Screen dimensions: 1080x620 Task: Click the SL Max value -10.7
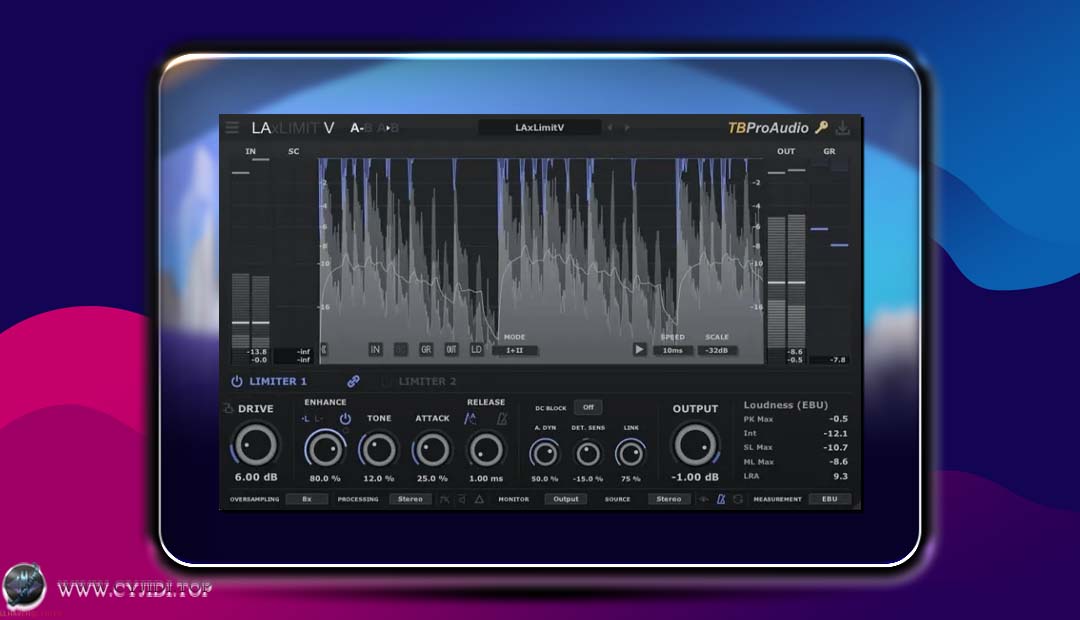835,447
